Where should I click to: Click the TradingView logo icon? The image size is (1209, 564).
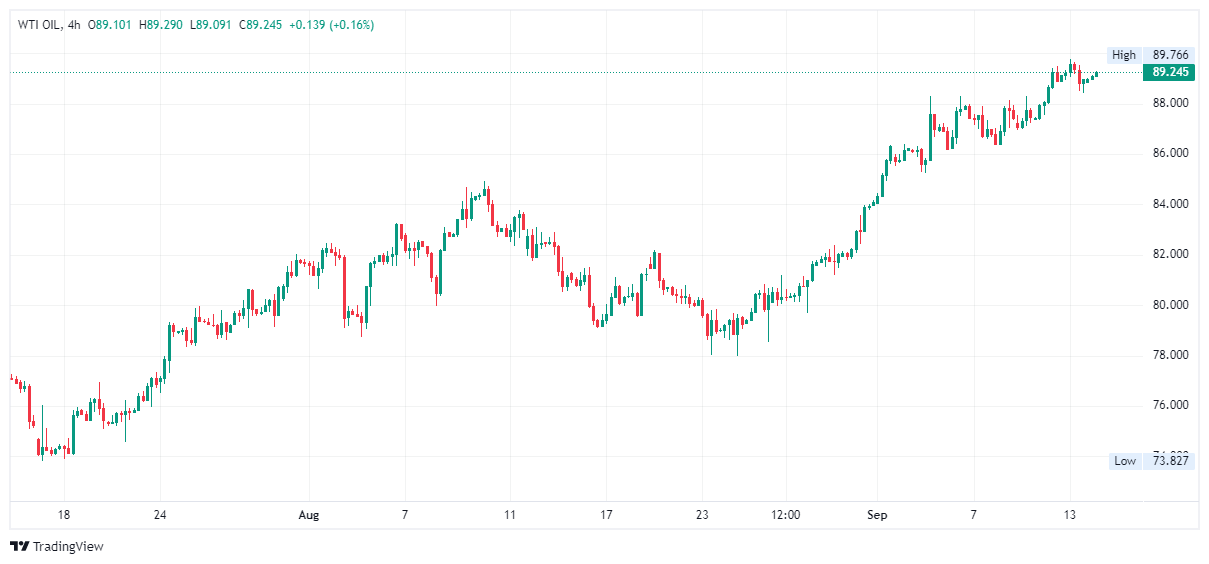click(19, 546)
